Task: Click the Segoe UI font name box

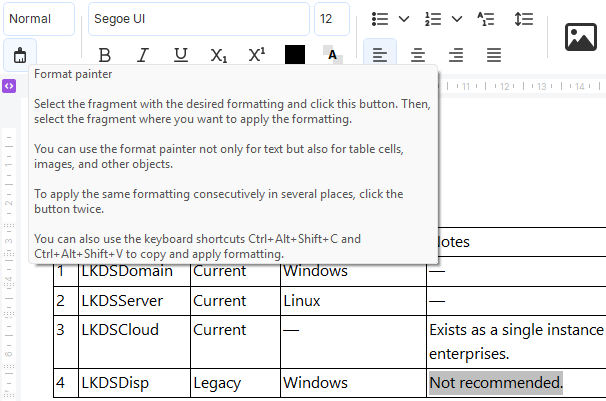Action: tap(199, 19)
